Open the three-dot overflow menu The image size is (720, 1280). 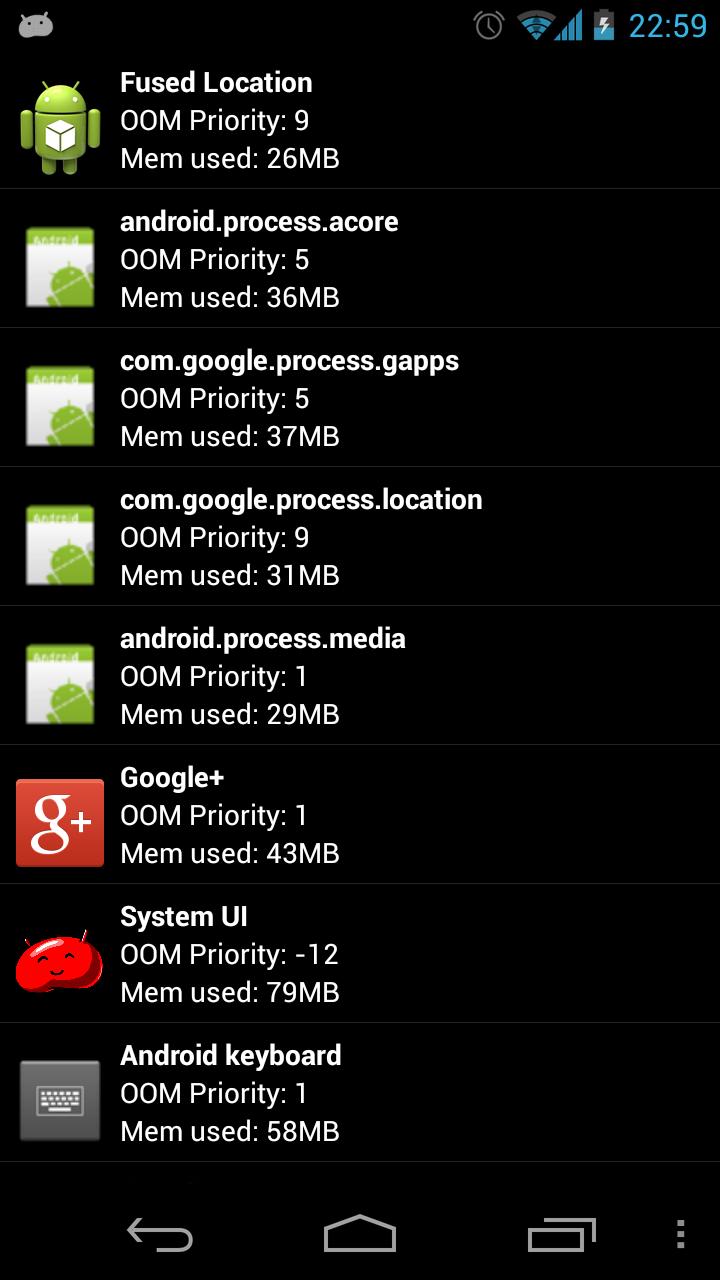pyautogui.click(x=680, y=1234)
